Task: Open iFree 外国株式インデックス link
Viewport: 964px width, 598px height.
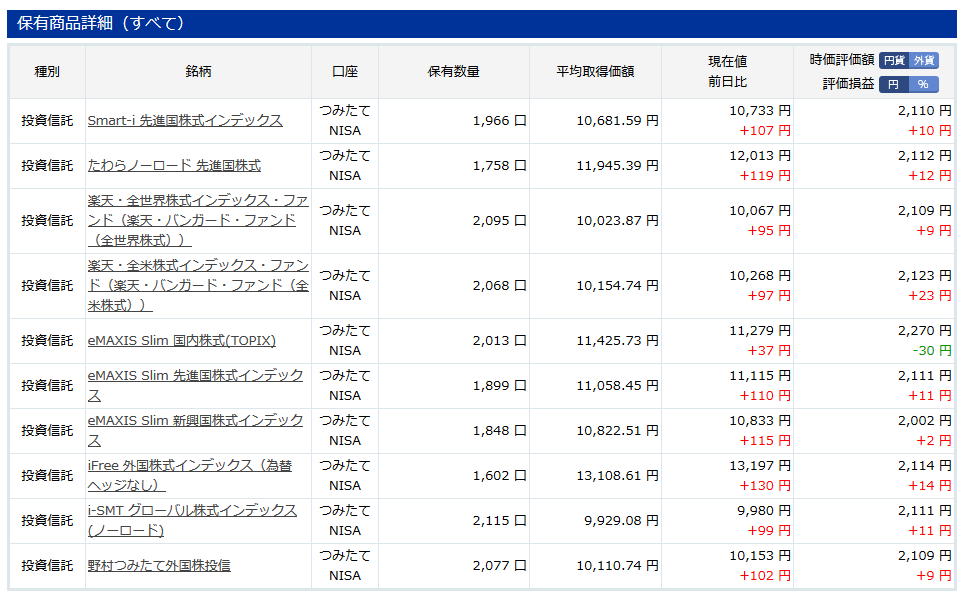Action: [x=190, y=475]
